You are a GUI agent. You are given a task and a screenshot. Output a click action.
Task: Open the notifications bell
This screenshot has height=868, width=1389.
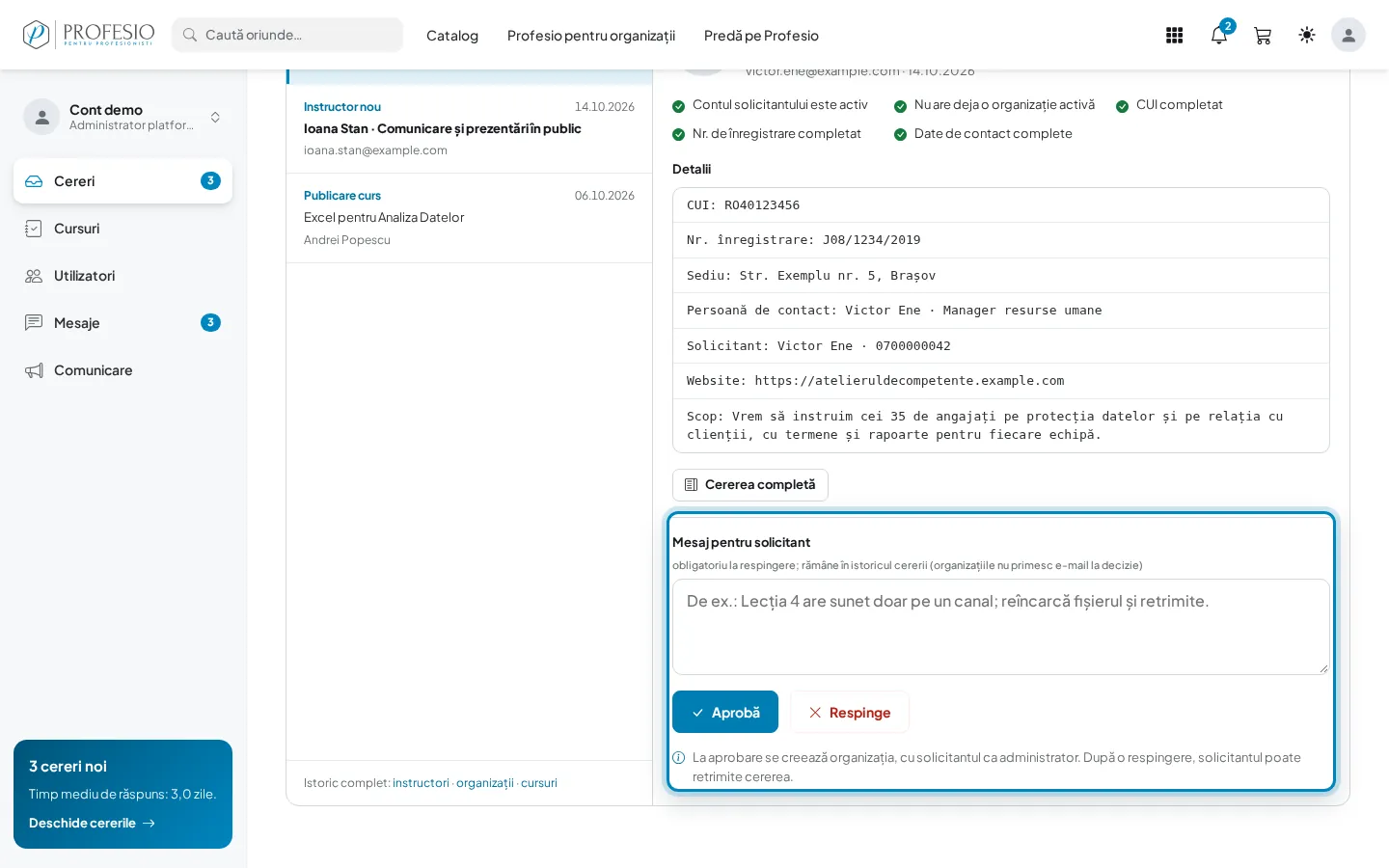[1219, 36]
